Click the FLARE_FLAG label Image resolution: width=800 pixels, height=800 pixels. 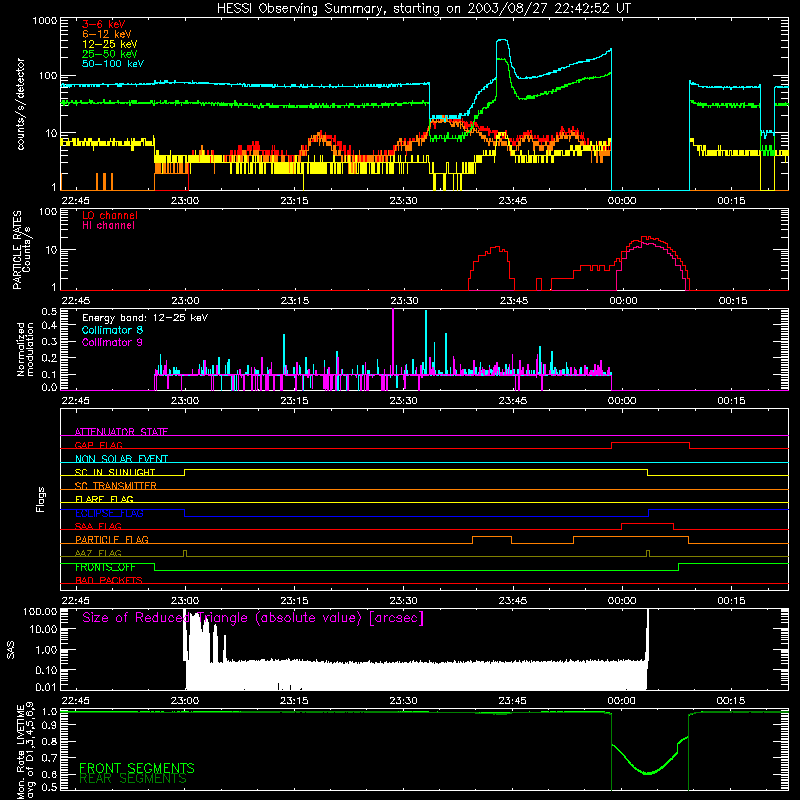[x=104, y=499]
